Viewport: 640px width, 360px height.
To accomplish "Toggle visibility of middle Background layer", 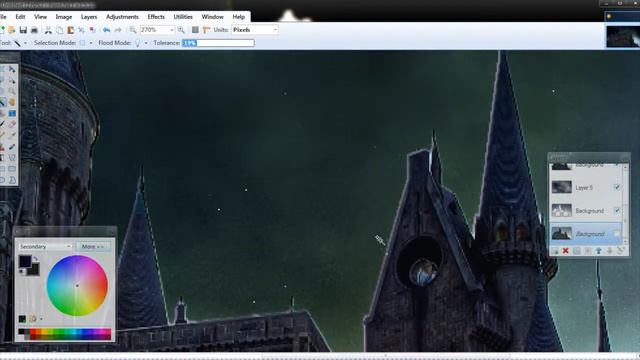I will [x=617, y=211].
